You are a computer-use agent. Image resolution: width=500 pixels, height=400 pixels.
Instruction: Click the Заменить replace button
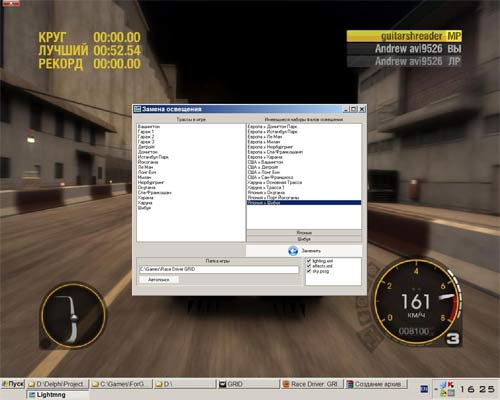(304, 251)
